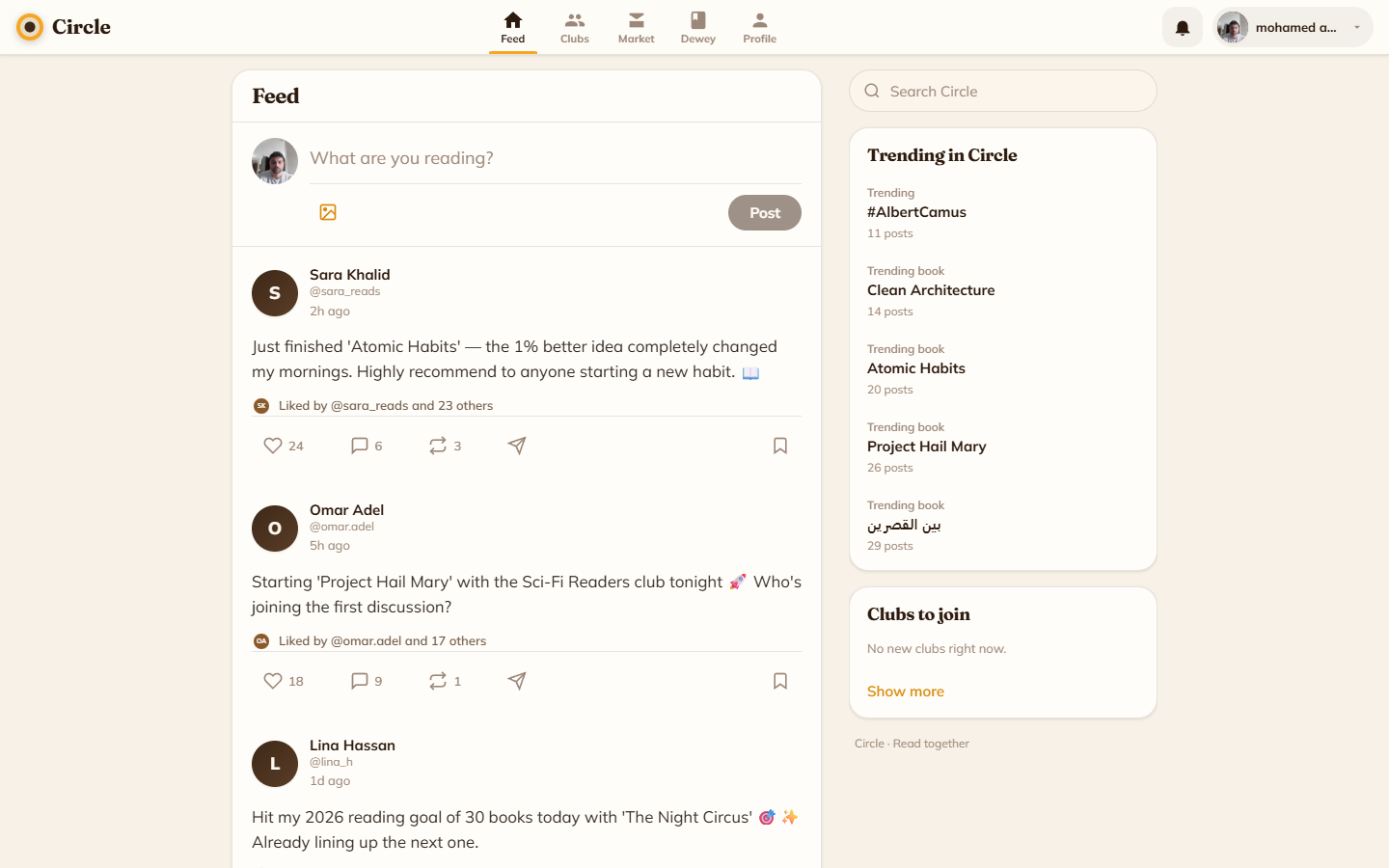Click 'Circle · Read together' footer text

[x=912, y=744]
